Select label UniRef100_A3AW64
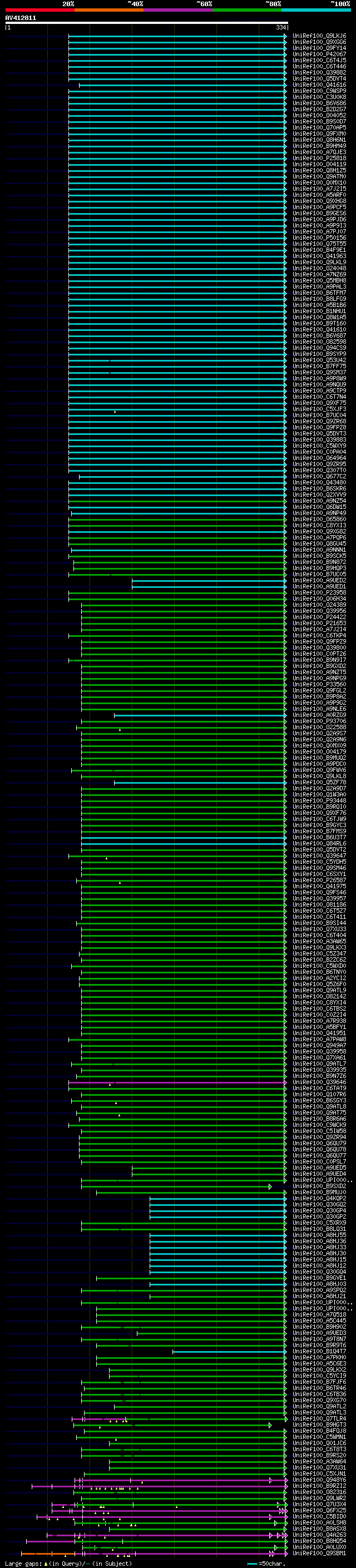The image size is (356, 1568). [319, 1461]
